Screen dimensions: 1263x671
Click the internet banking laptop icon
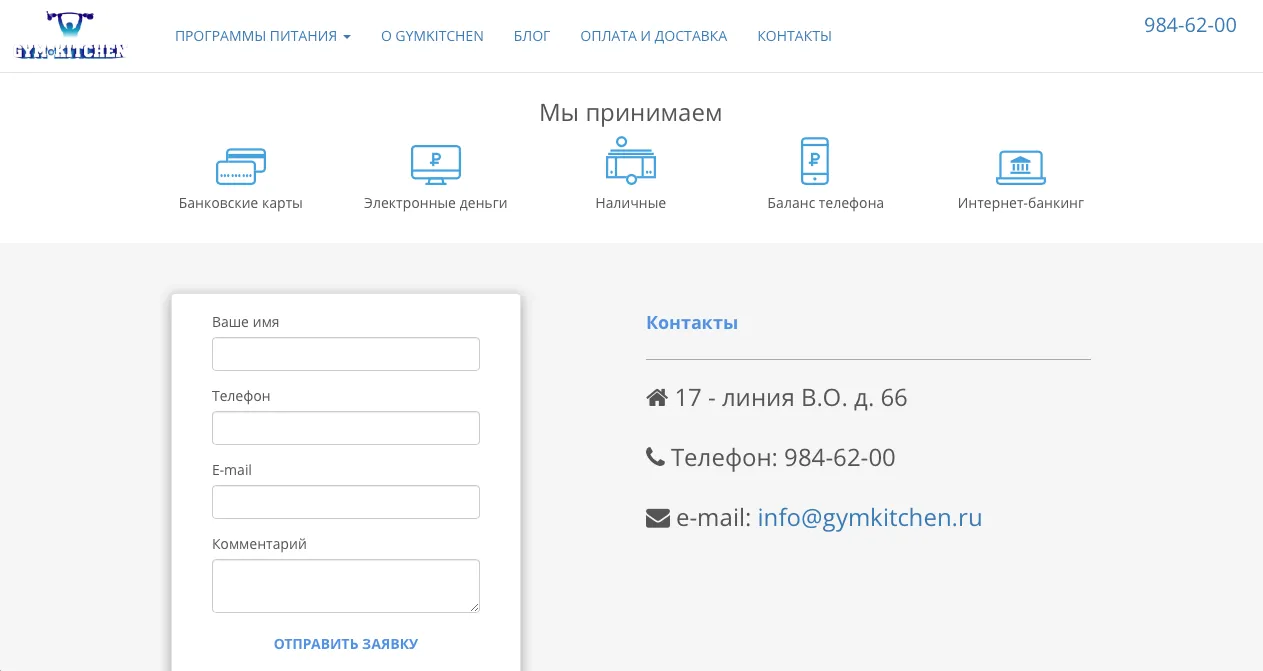1021,167
